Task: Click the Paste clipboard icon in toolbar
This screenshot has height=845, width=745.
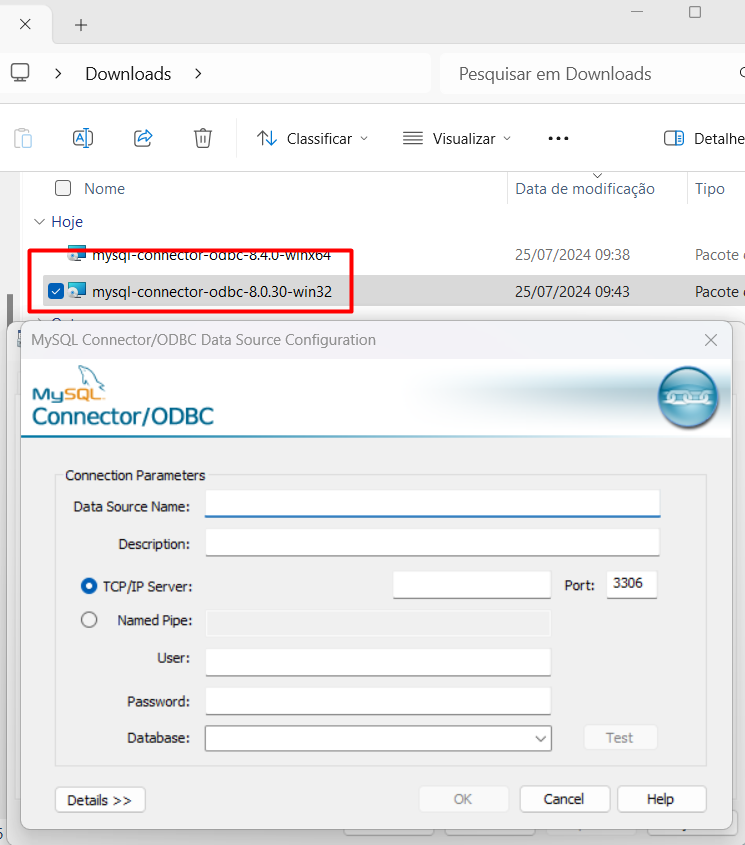Action: tap(23, 138)
